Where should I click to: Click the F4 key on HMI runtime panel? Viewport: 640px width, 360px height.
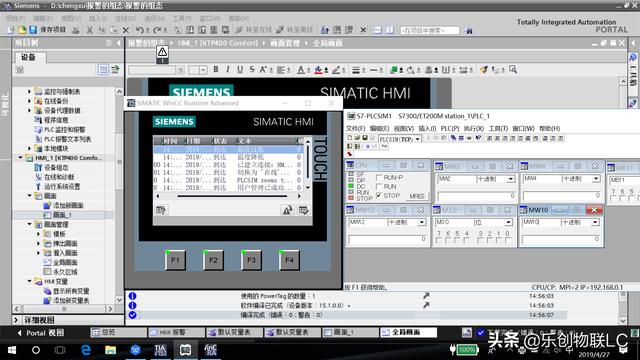[289, 260]
